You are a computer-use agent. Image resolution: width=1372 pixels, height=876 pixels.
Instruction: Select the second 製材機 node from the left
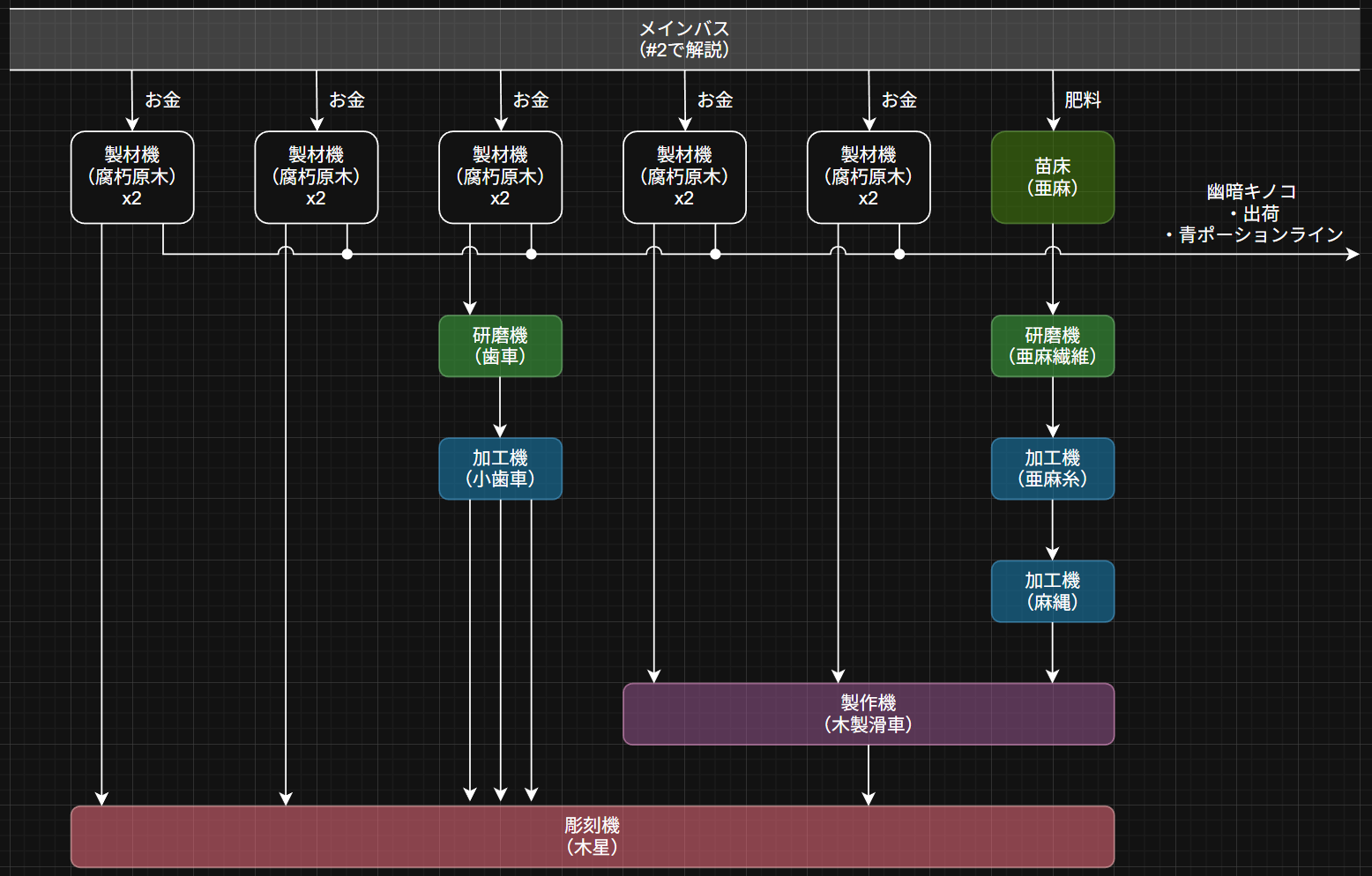click(x=316, y=177)
